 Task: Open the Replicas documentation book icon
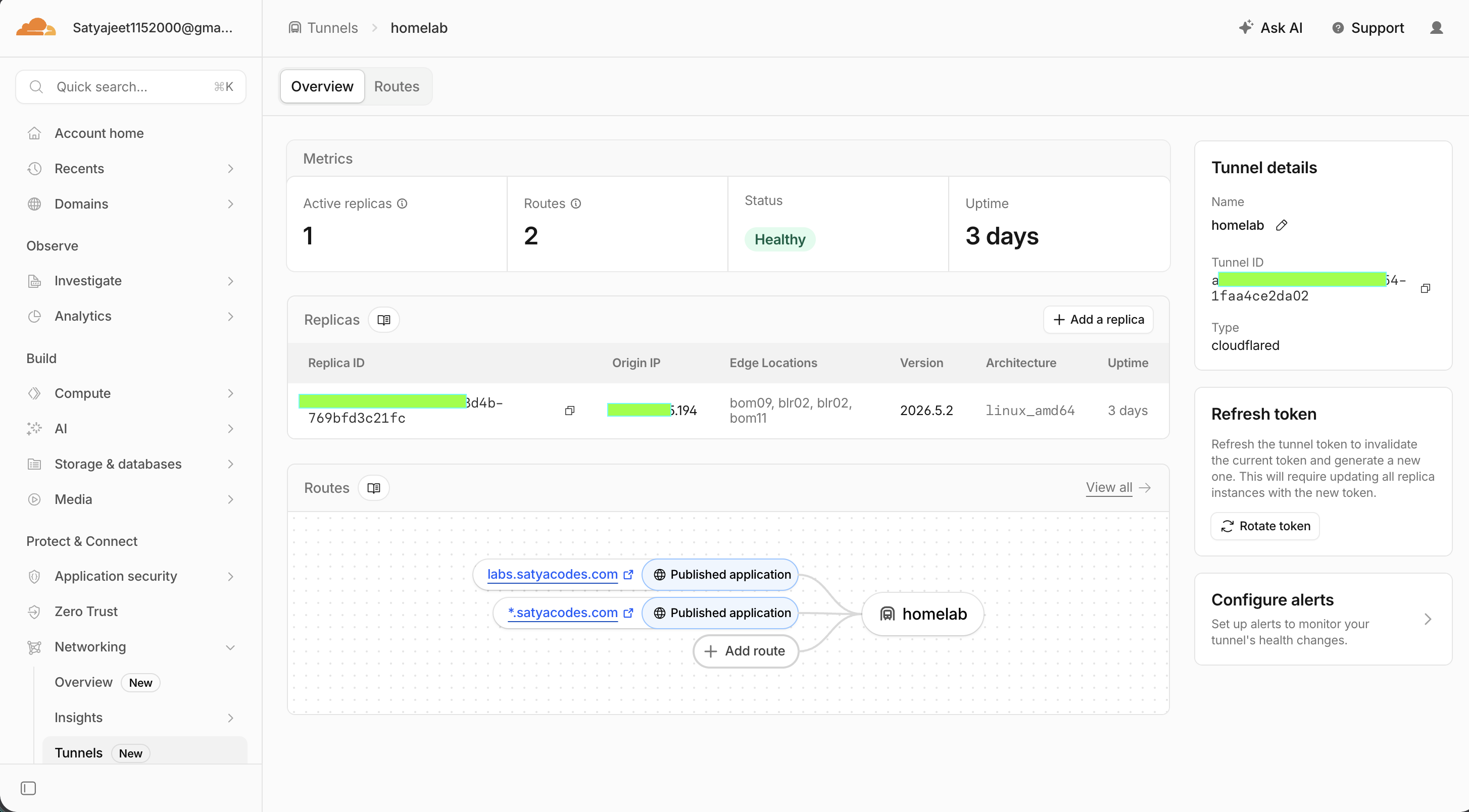click(x=384, y=320)
